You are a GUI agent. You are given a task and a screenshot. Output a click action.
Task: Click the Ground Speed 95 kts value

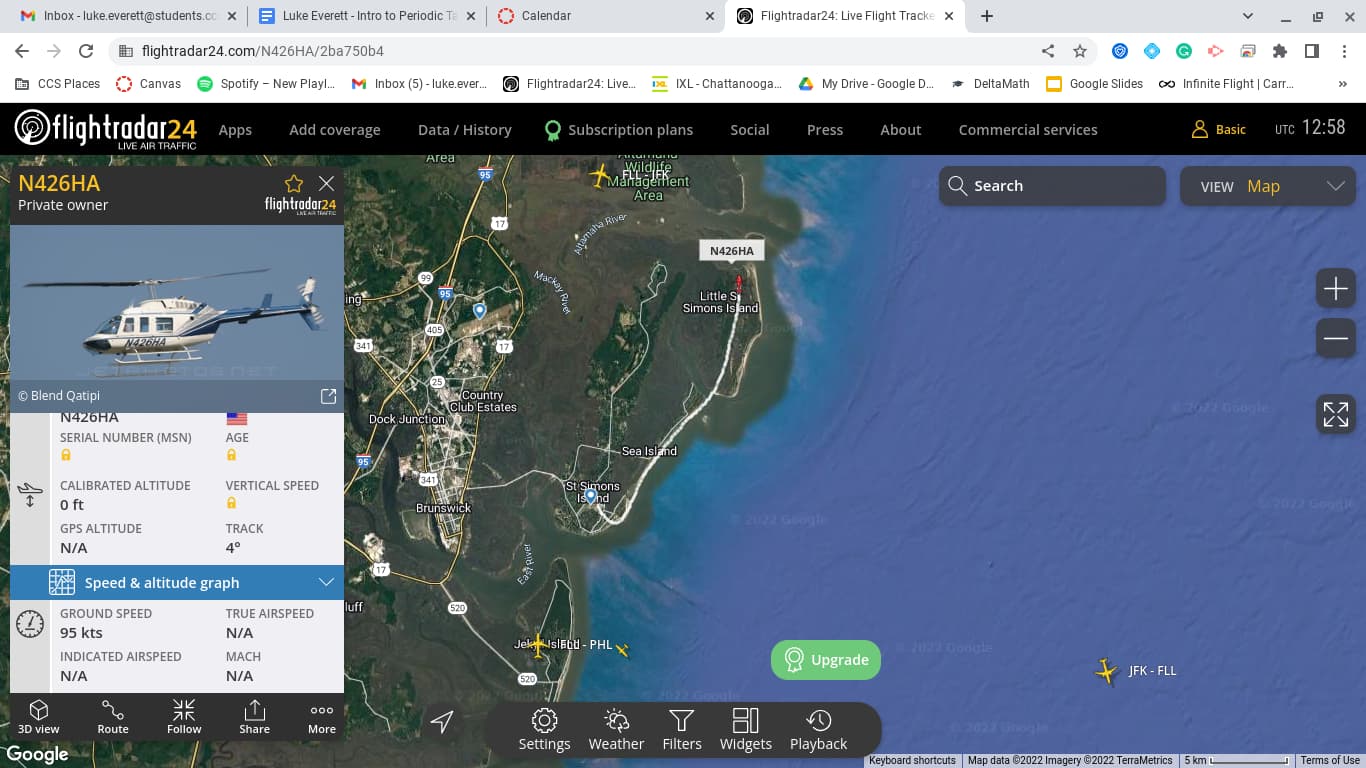pos(82,632)
